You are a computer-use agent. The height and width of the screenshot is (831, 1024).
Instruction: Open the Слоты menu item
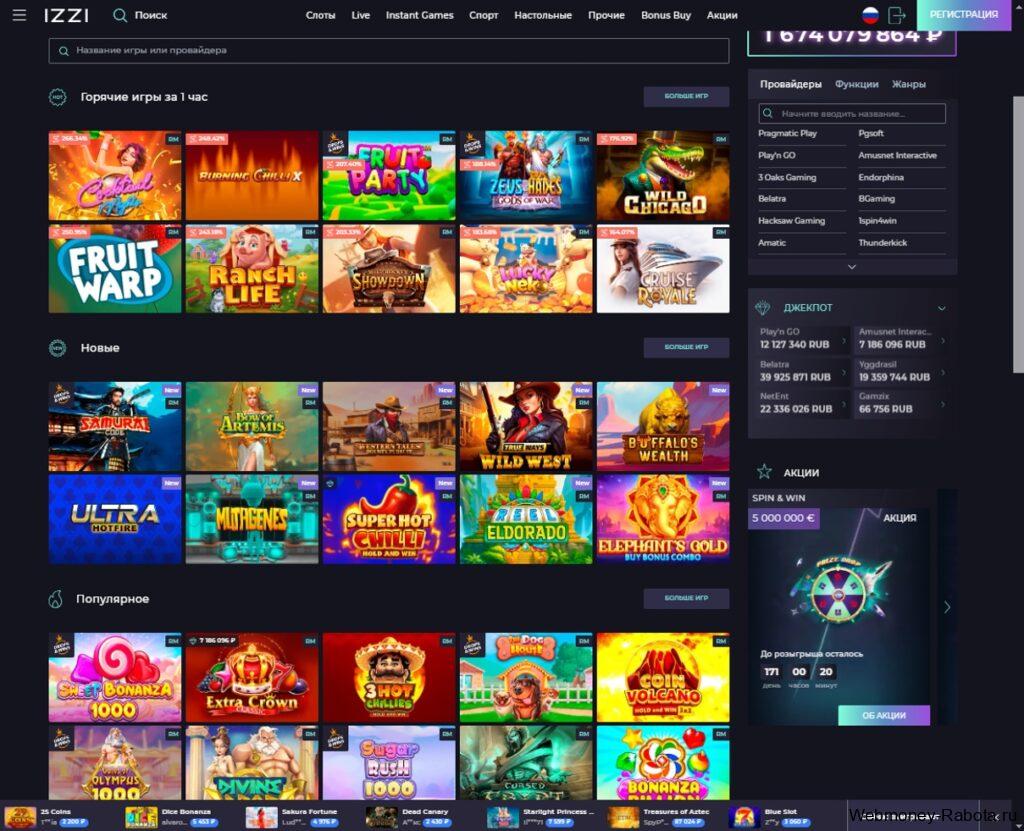(320, 15)
